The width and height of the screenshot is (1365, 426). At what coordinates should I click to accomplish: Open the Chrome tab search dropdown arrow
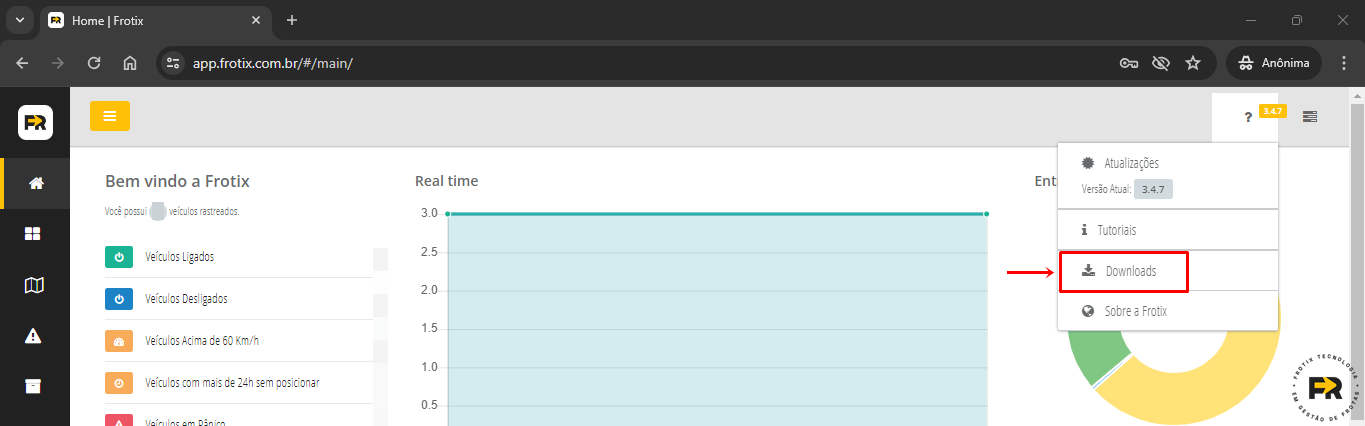[19, 20]
